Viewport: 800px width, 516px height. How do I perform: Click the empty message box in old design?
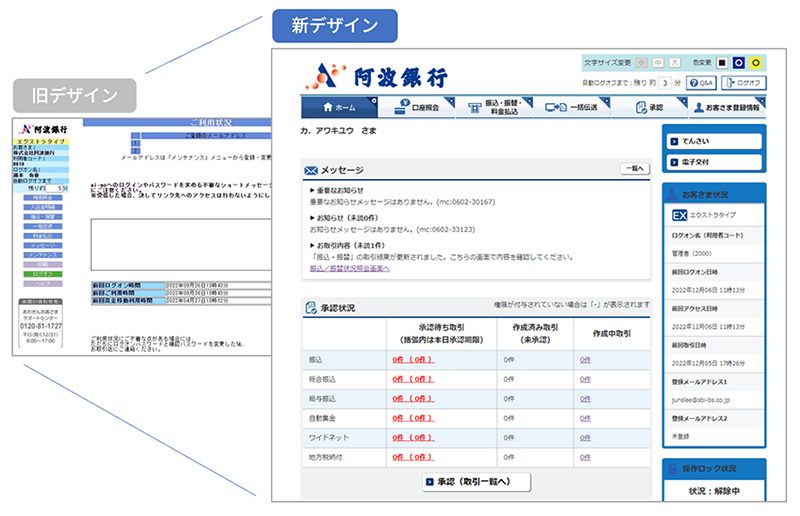click(x=181, y=245)
